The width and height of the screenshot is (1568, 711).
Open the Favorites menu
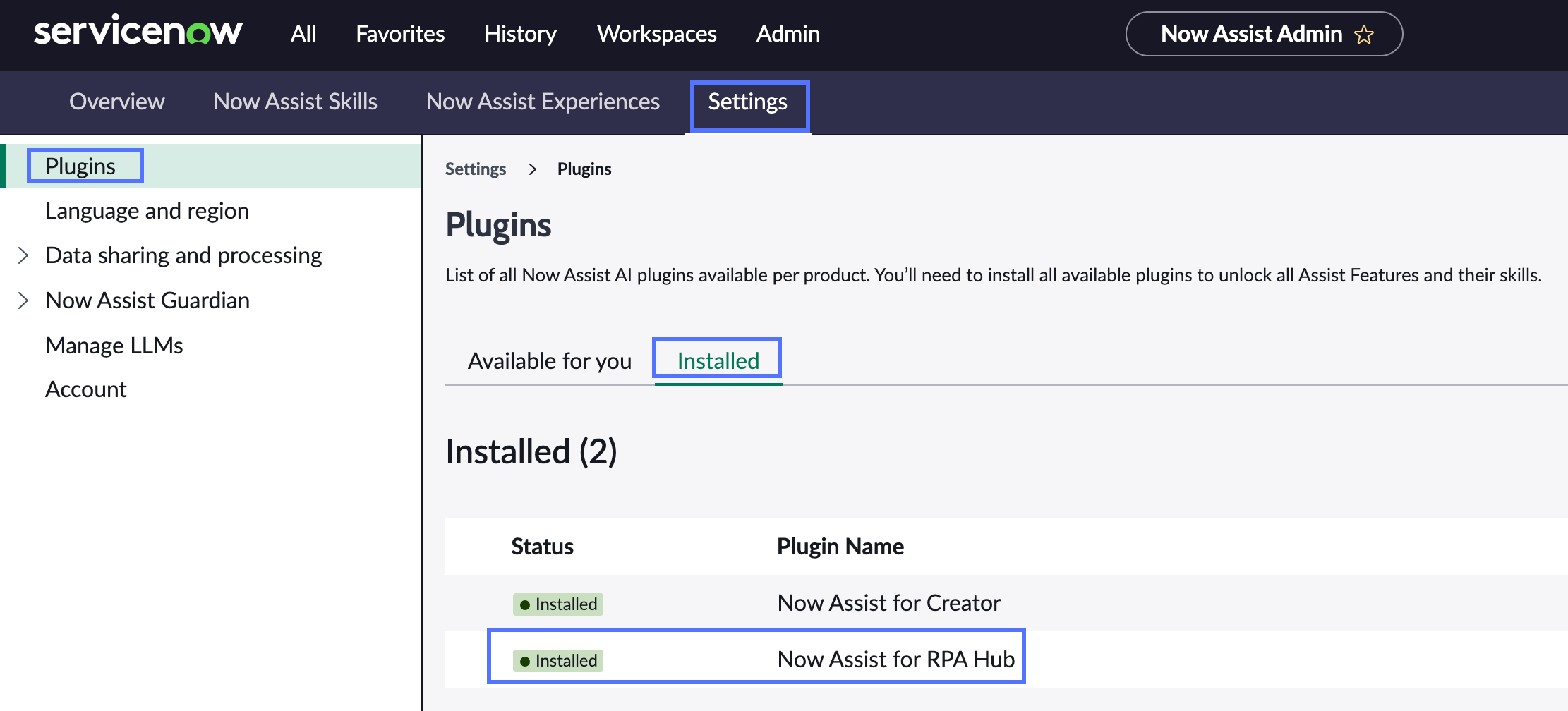pyautogui.click(x=400, y=34)
